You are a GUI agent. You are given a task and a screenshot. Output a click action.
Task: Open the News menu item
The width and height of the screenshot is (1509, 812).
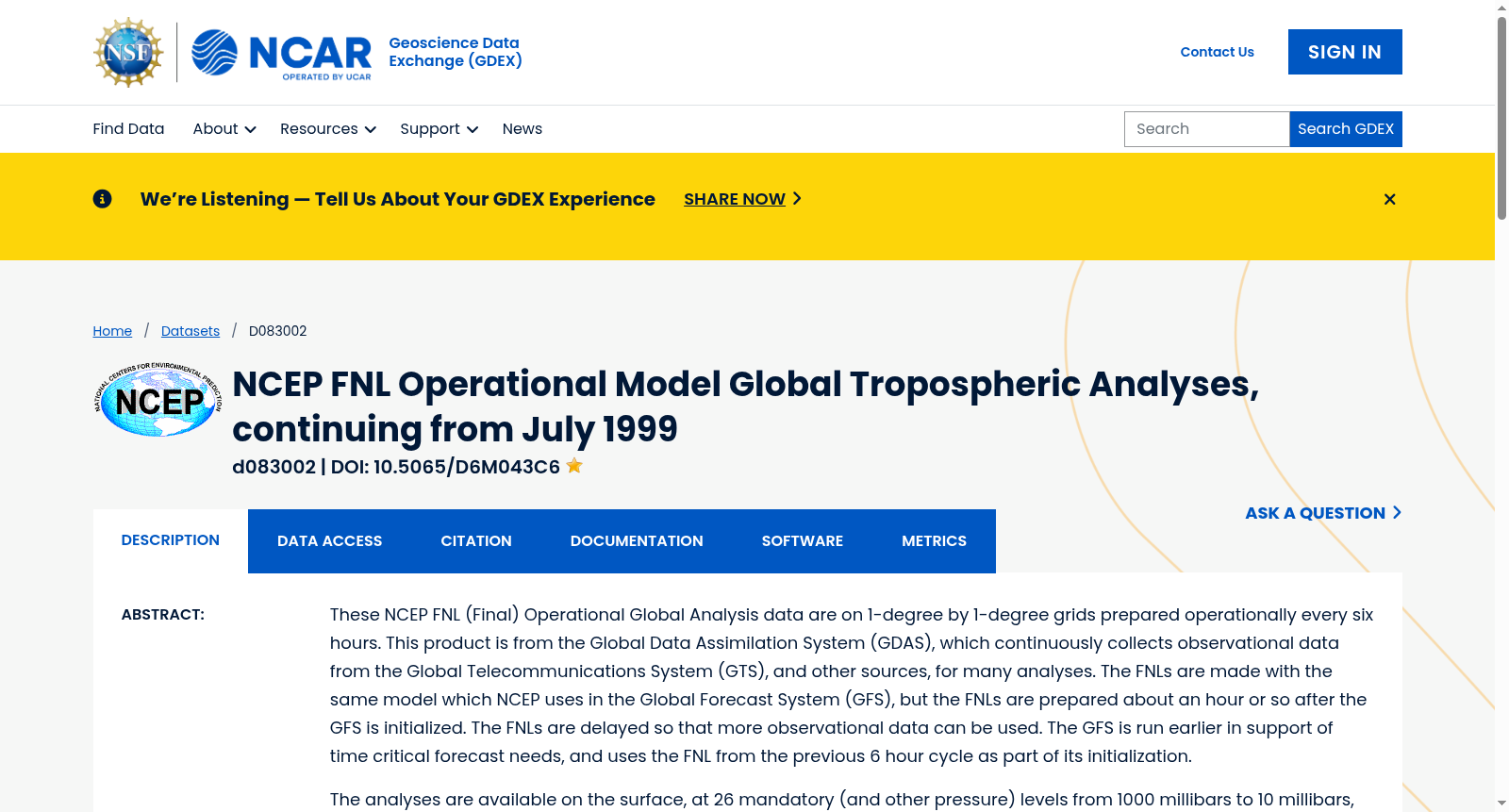522,129
